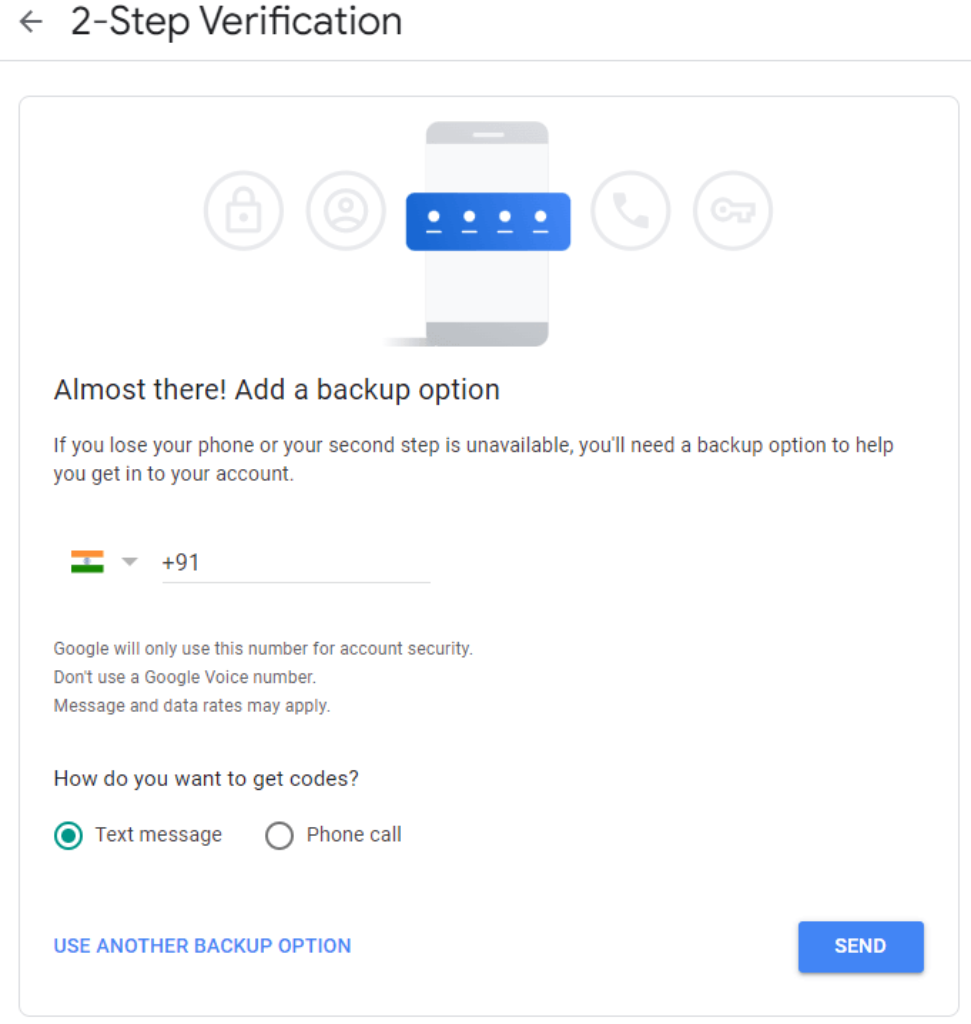Screen dimensions: 971x1024
Task: Click the India flag icon
Action: tap(87, 561)
